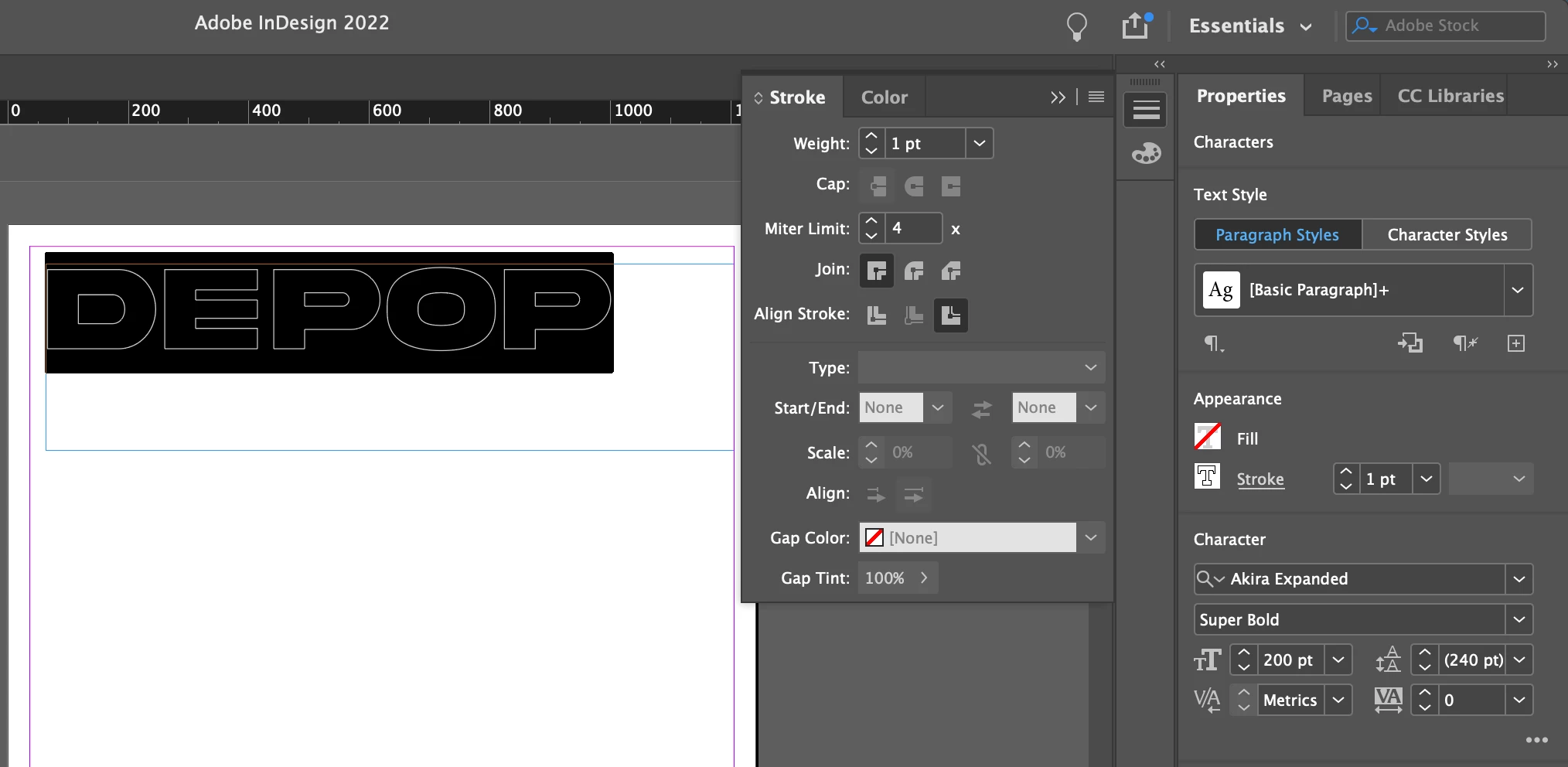This screenshot has width=1568, height=767.
Task: Select the Character Styles tab
Action: (1447, 234)
